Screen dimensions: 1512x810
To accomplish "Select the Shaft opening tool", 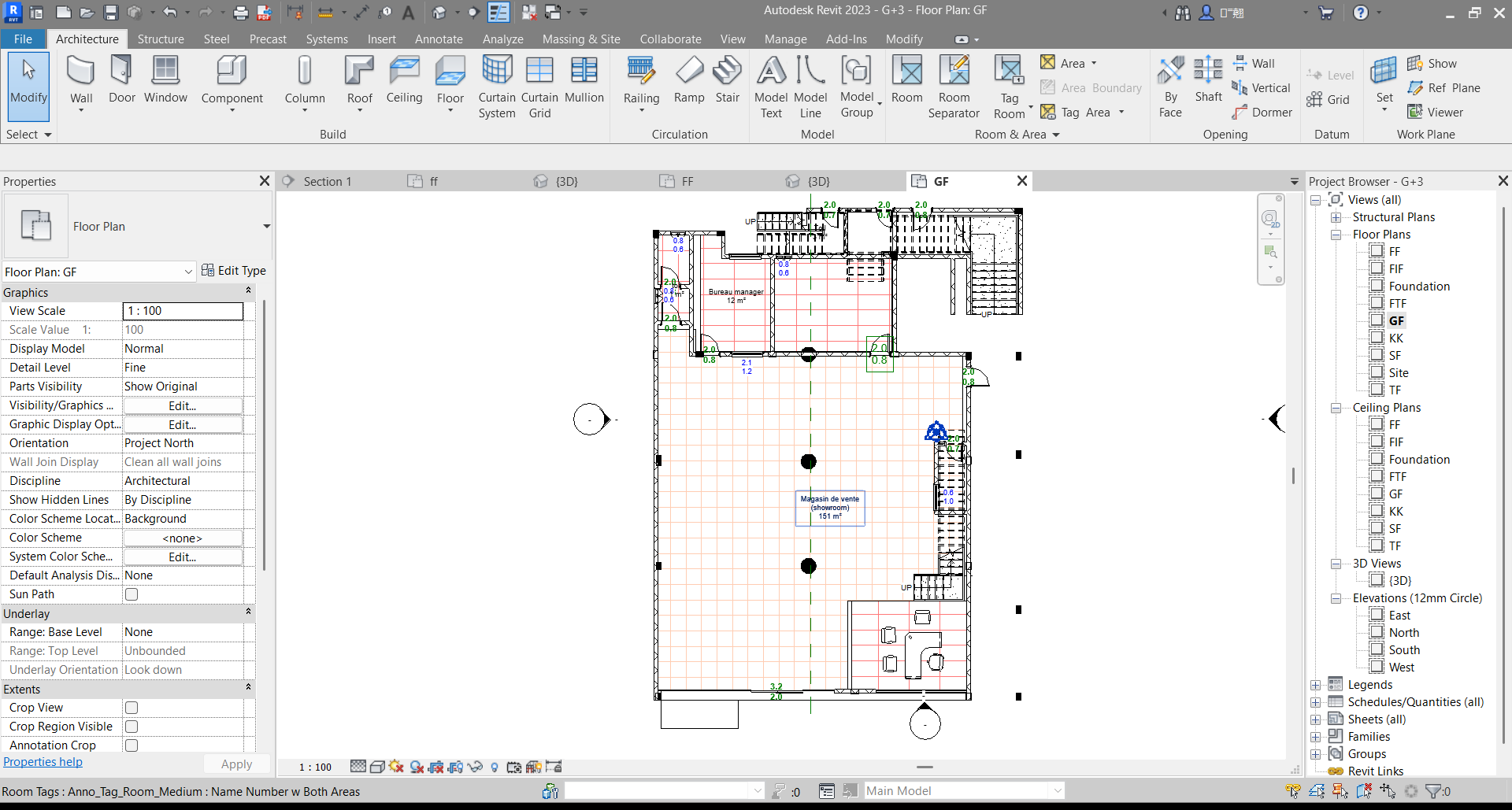I will coord(1208,80).
